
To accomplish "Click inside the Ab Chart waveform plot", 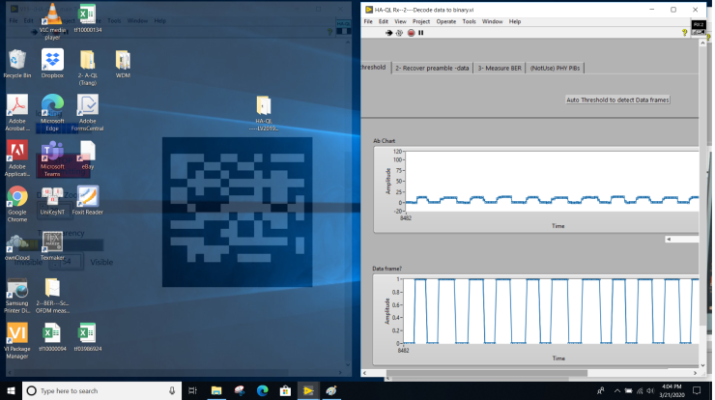I will (x=552, y=181).
